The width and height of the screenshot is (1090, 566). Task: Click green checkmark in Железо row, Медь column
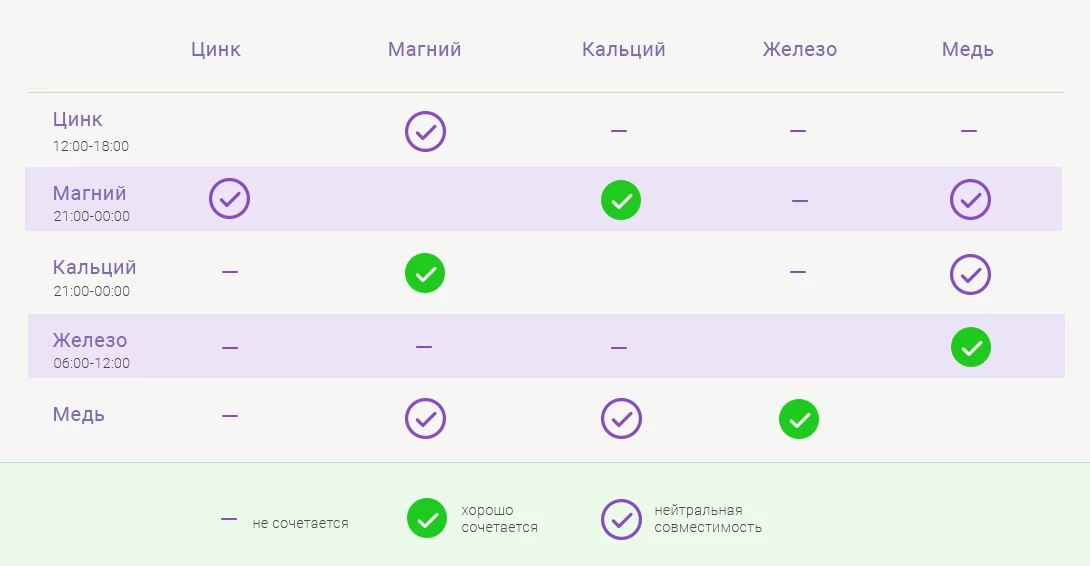971,347
